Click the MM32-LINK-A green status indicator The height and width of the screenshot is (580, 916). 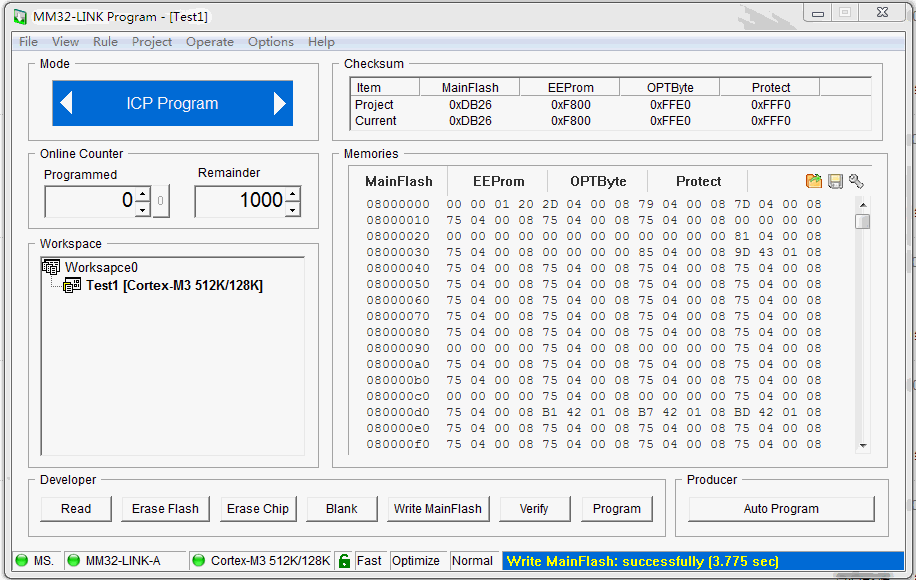74,561
